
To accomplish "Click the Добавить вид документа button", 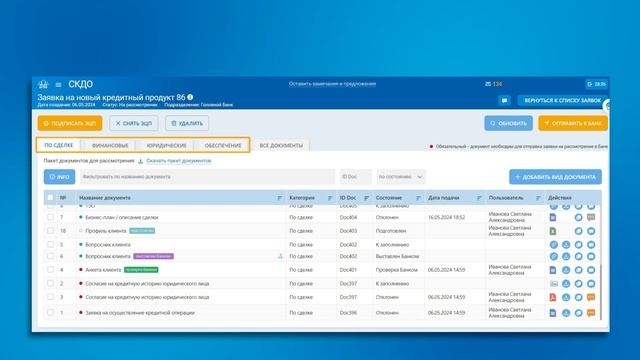I will [x=555, y=177].
